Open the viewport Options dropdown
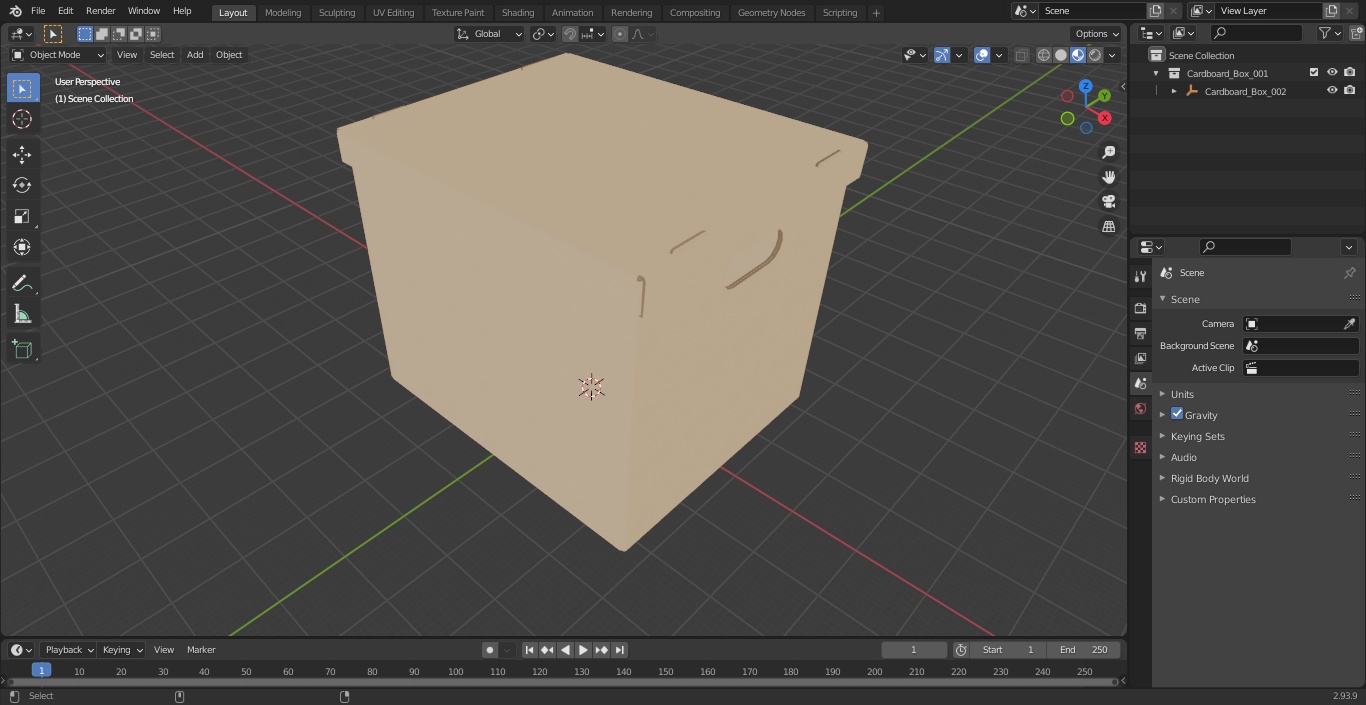 tap(1097, 34)
